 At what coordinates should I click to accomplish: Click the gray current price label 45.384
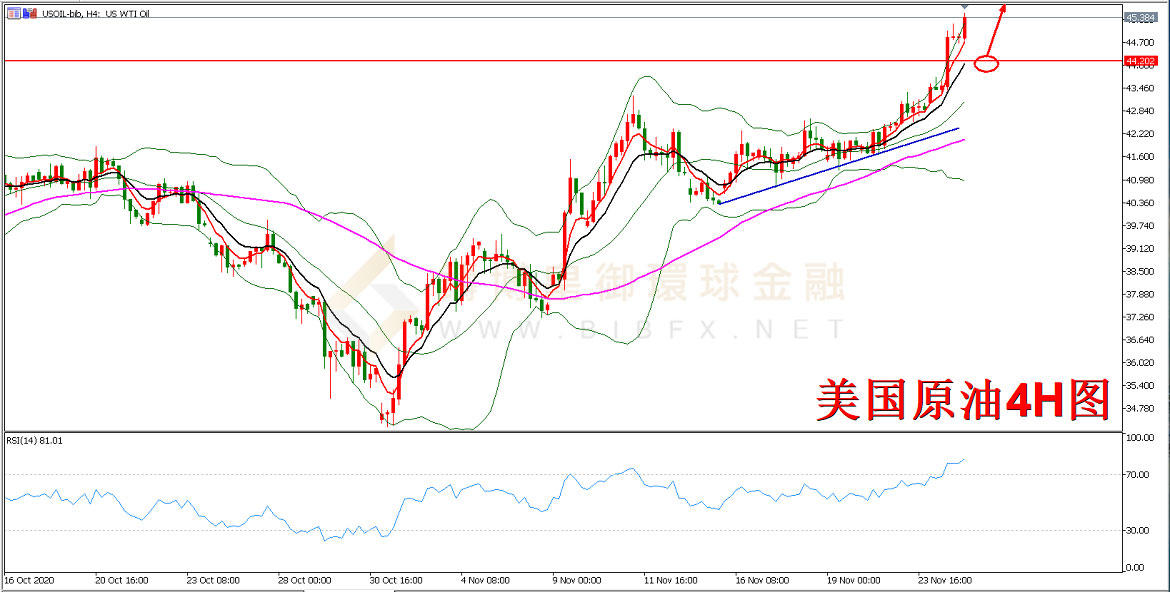point(1139,18)
